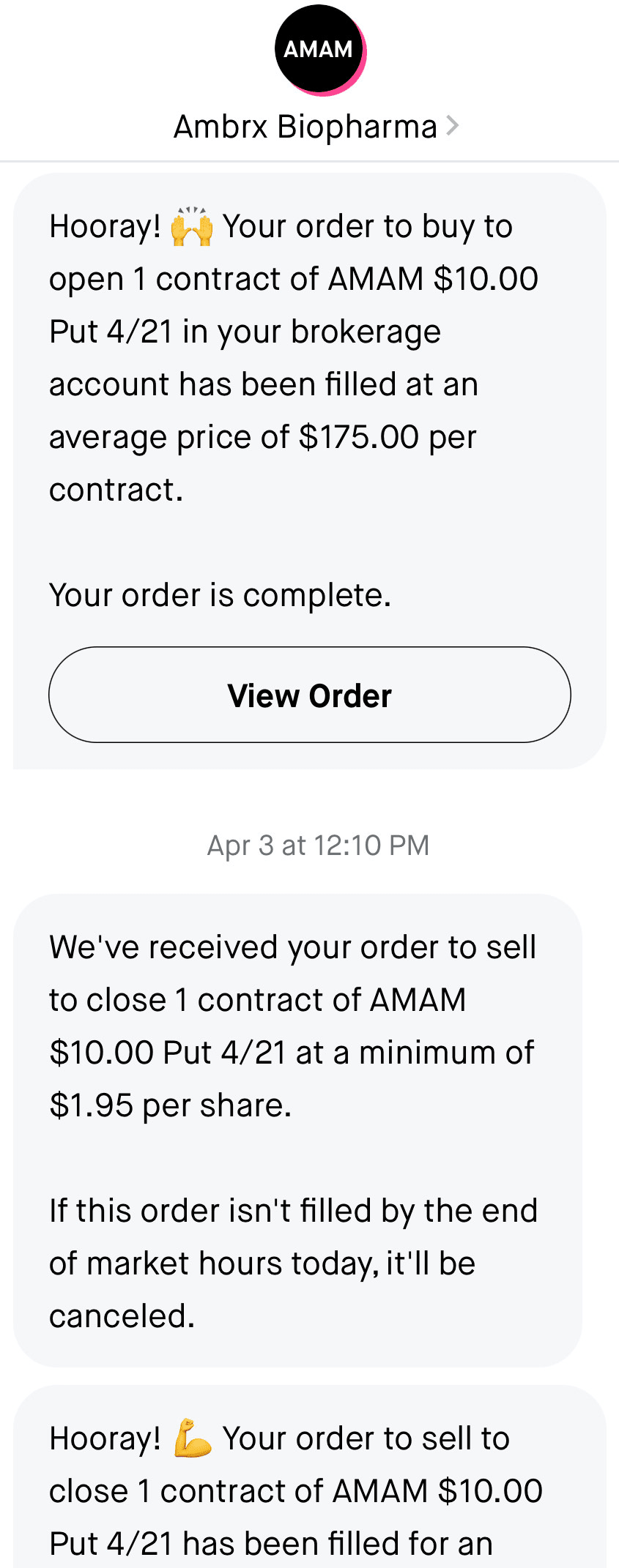
Task: Tap "Put 4/21 in your brokerage" line
Action: tap(245, 332)
